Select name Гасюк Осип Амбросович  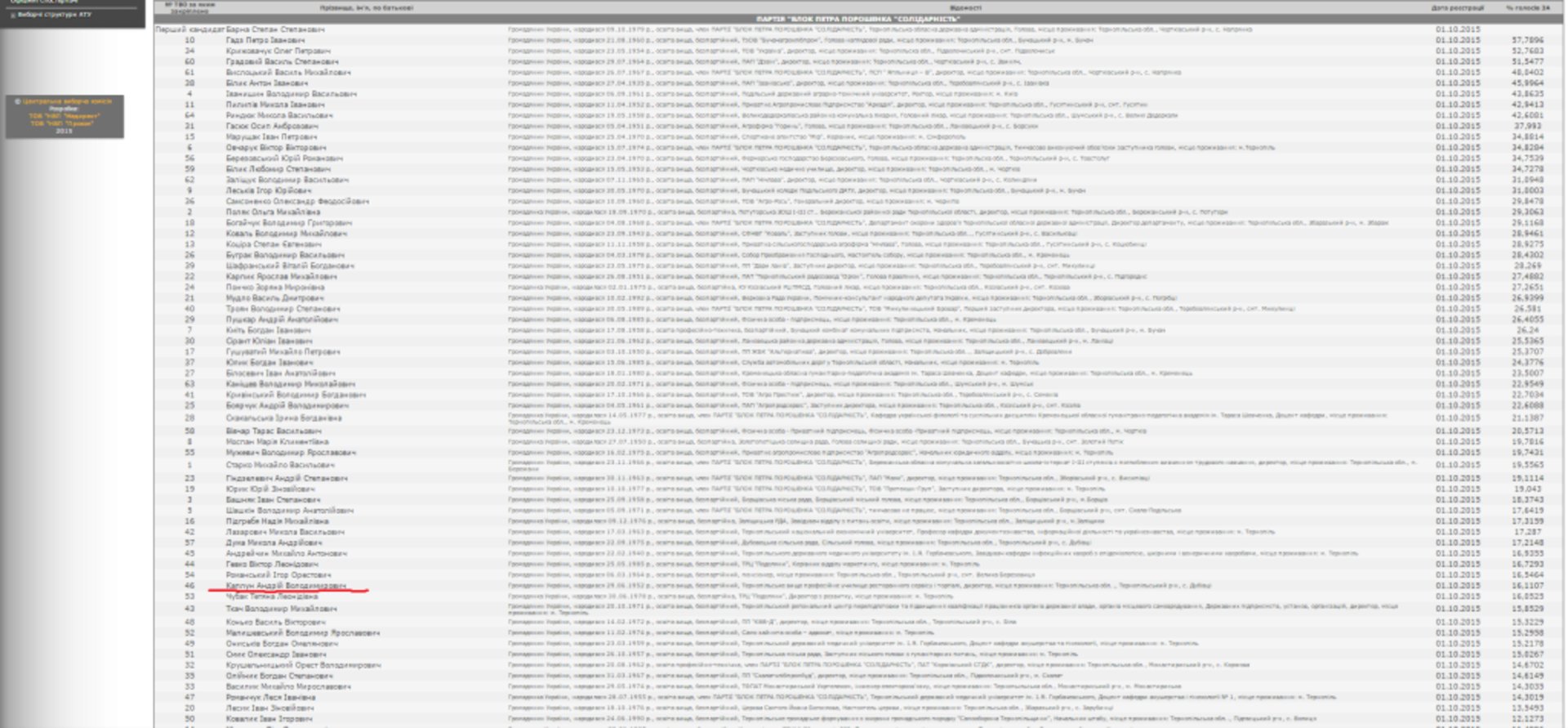pos(272,126)
